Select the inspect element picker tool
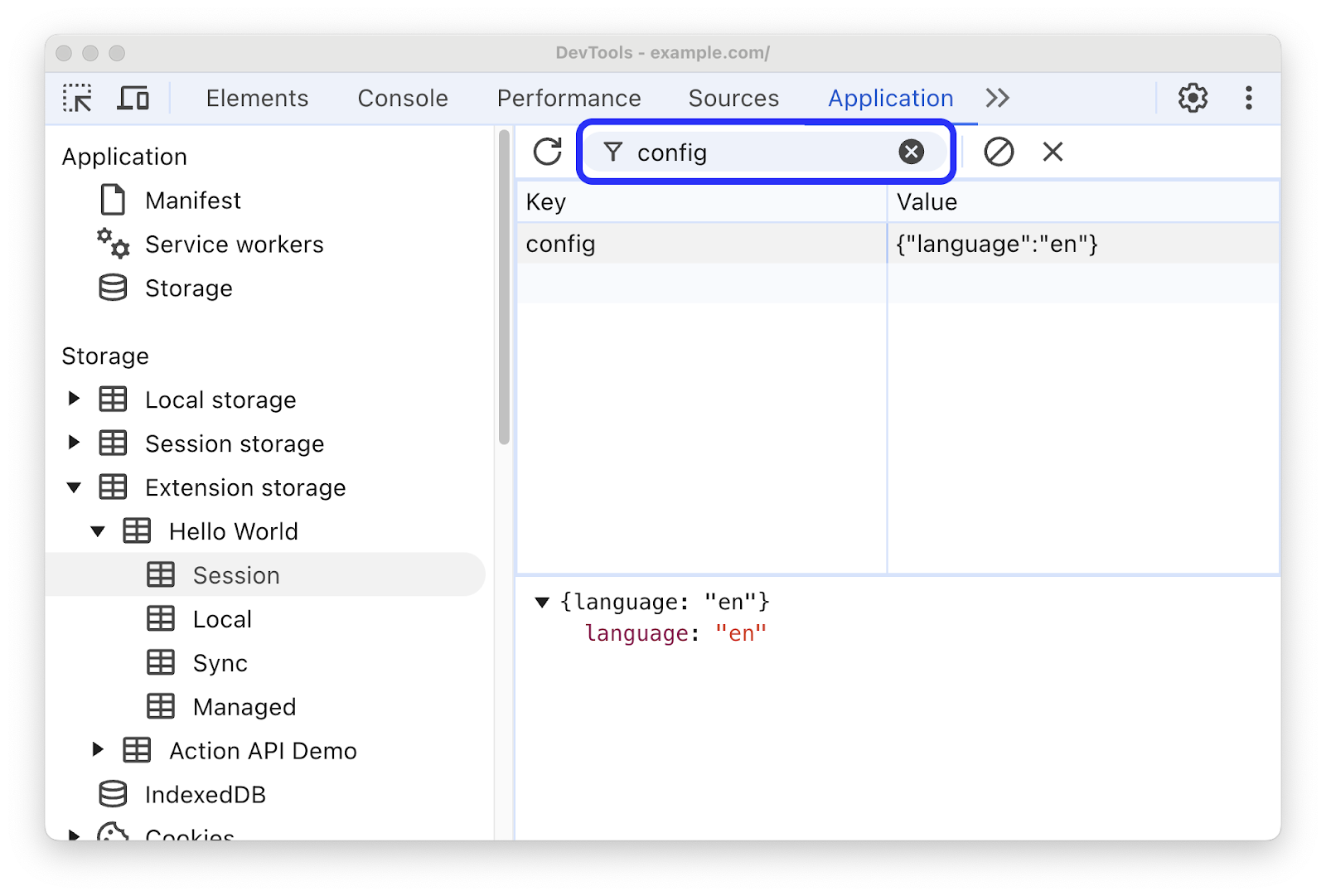The image size is (1326, 896). [x=78, y=98]
